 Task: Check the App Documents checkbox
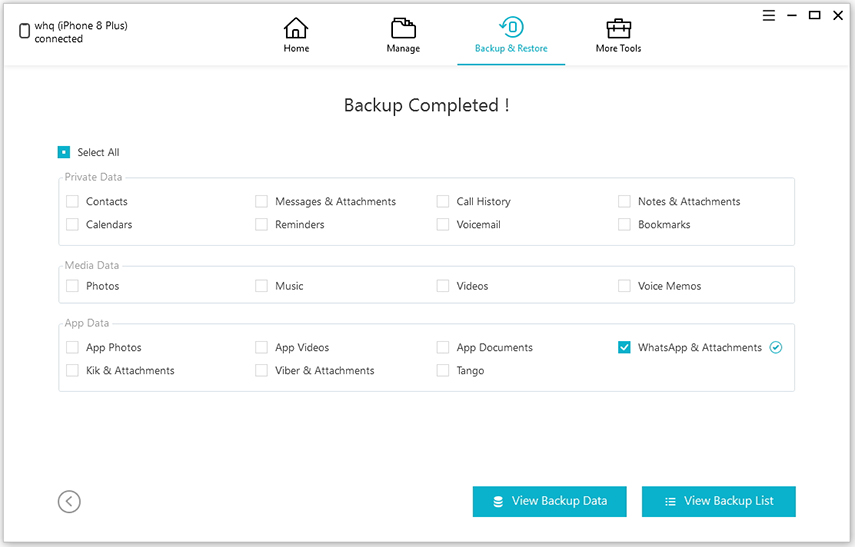tap(443, 347)
